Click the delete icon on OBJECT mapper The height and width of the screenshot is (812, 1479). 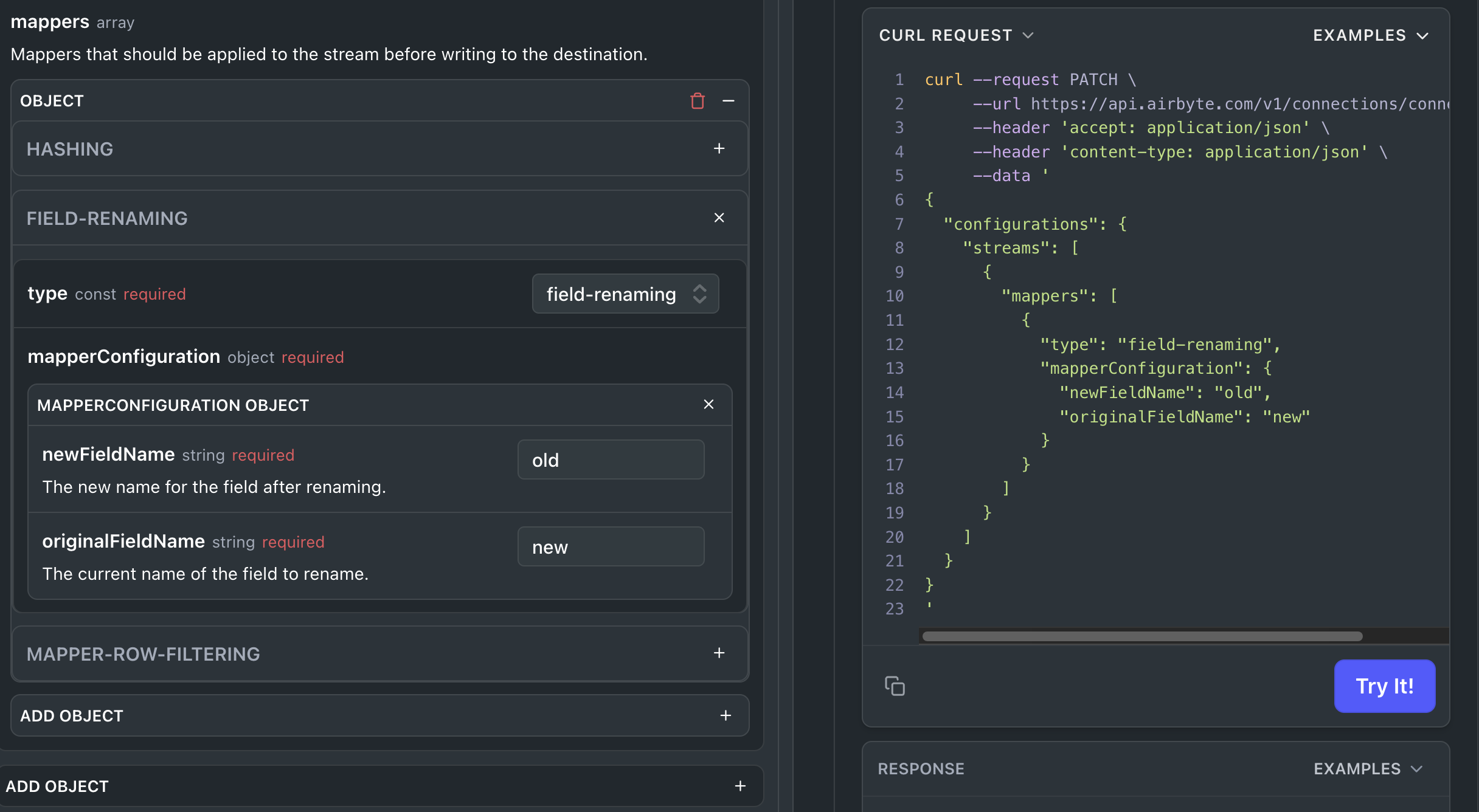pos(697,100)
